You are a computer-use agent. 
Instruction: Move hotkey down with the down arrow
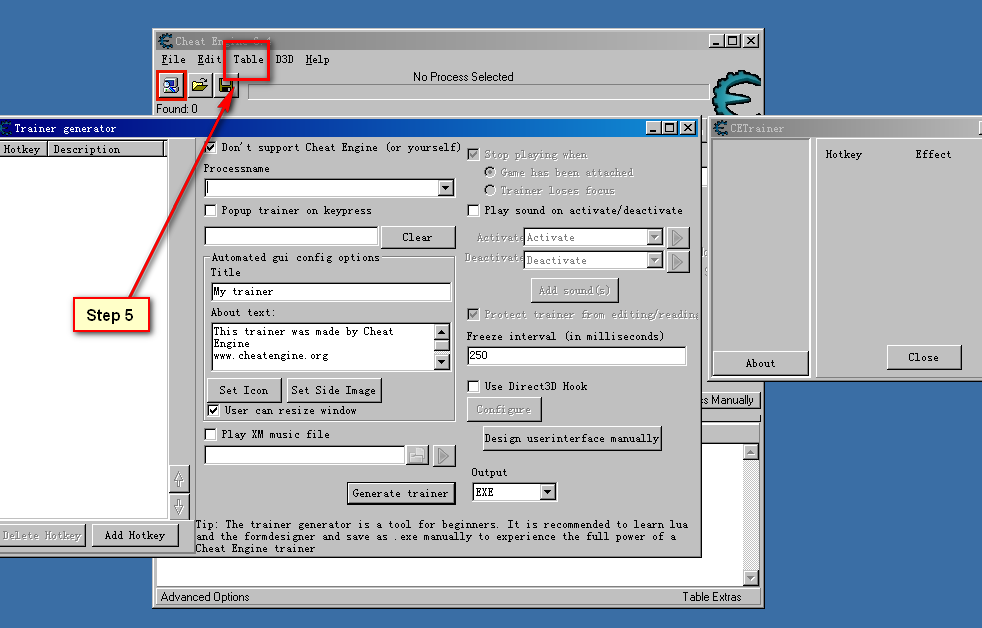(x=179, y=506)
